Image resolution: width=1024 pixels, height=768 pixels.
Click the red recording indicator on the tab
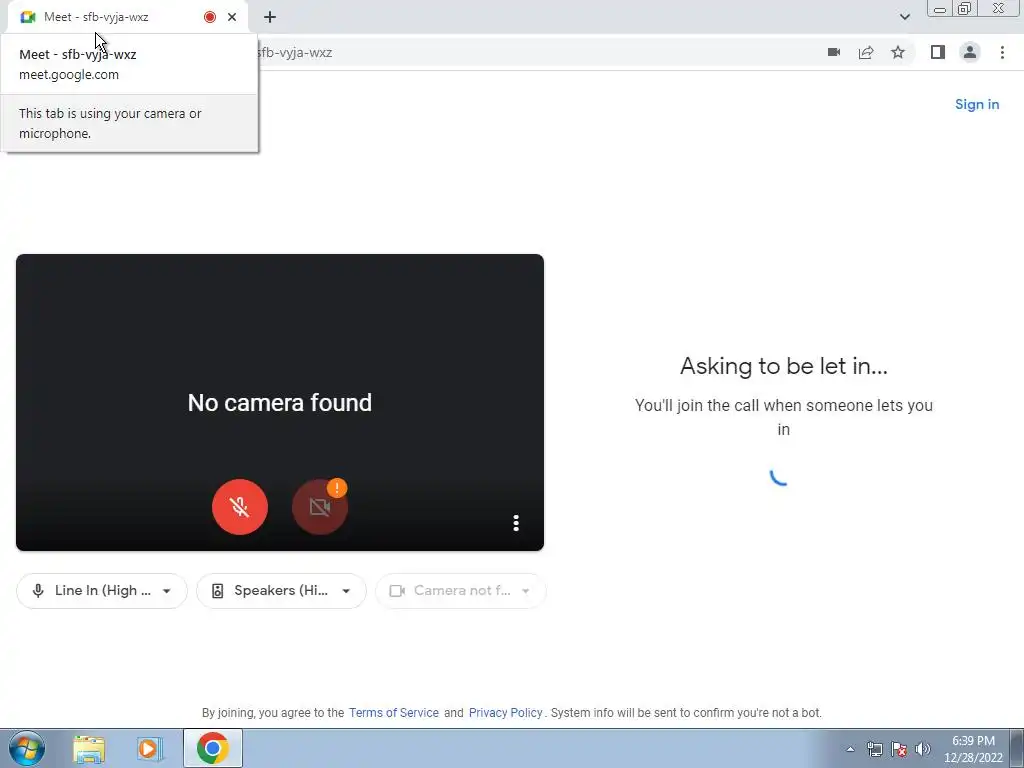(210, 17)
